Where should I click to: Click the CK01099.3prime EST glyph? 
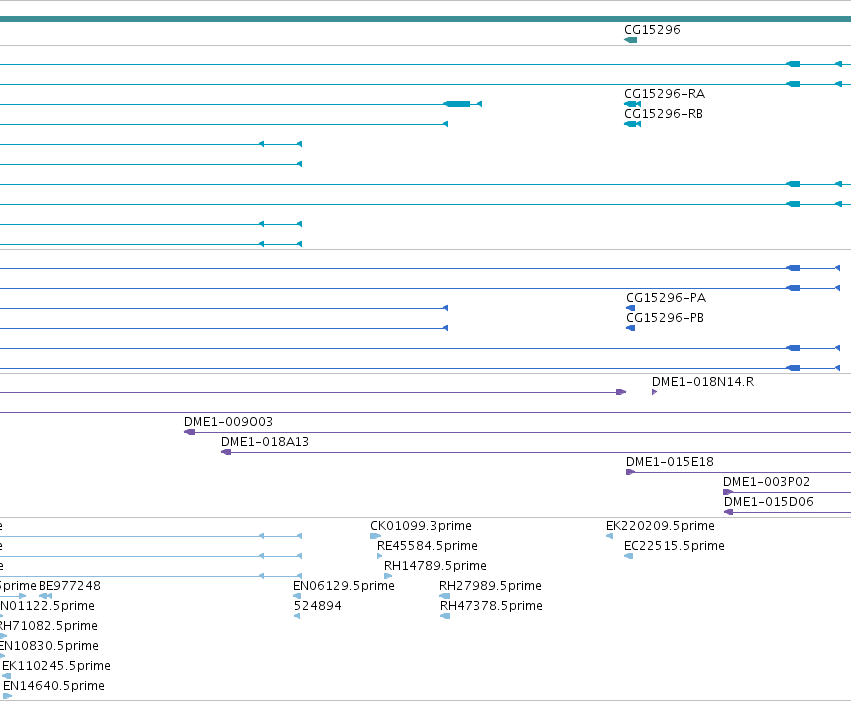click(x=375, y=537)
